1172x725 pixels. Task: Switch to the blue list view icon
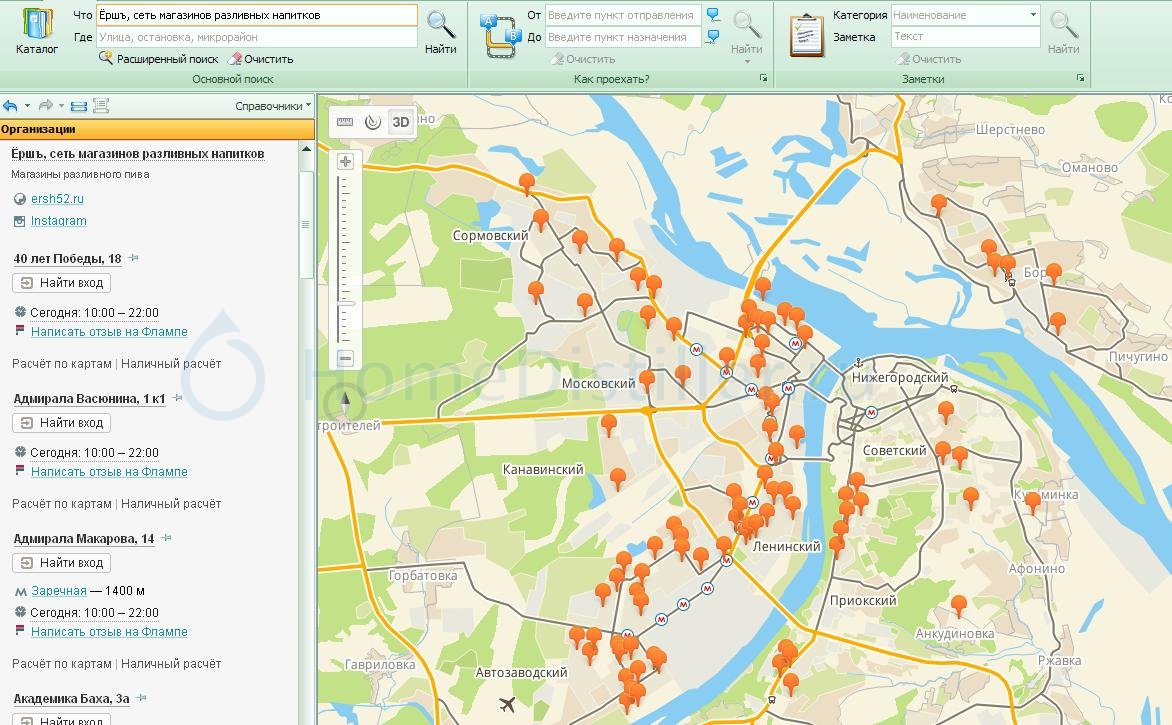pos(78,106)
